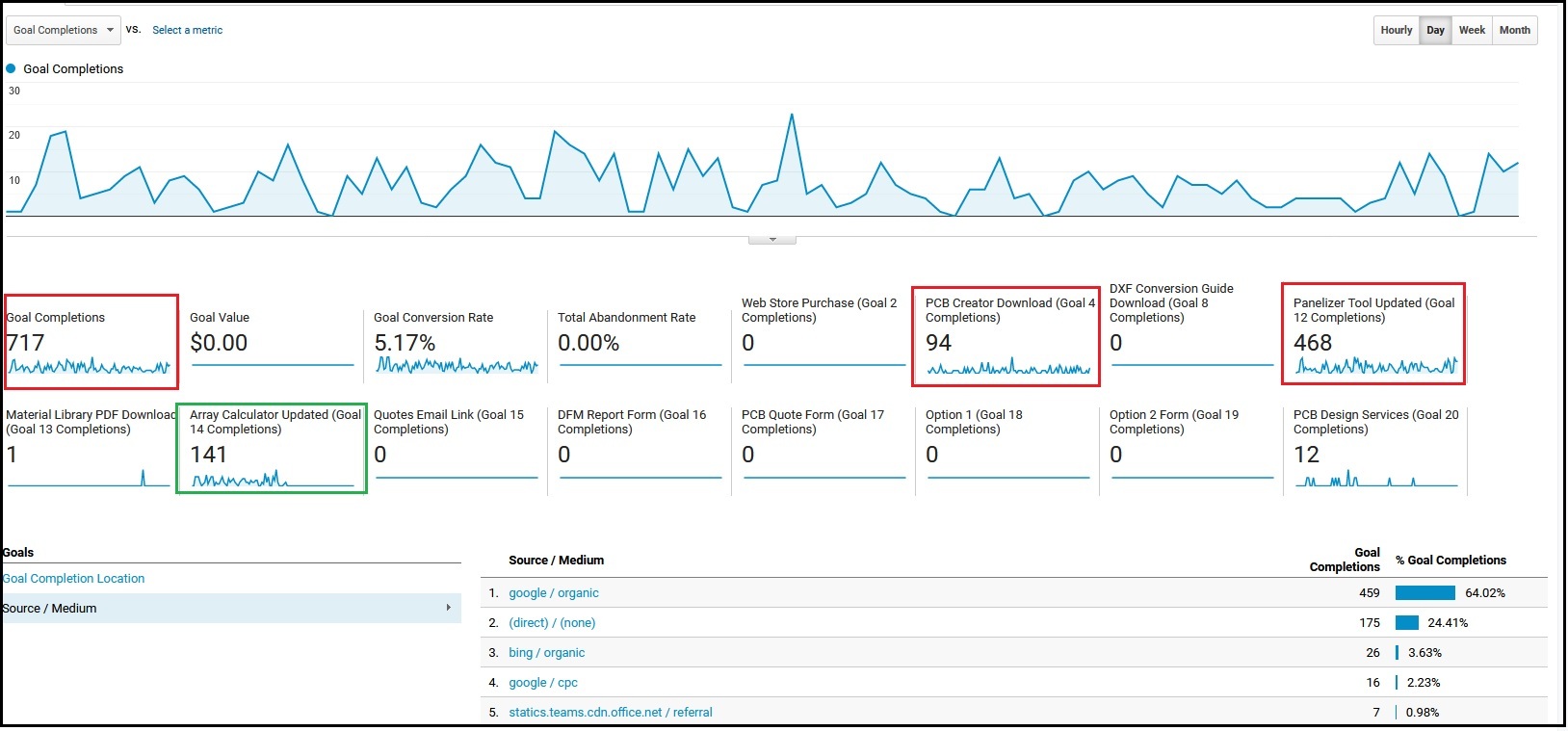1568x731 pixels.
Task: Open the google / organic source link
Action: click(x=553, y=593)
